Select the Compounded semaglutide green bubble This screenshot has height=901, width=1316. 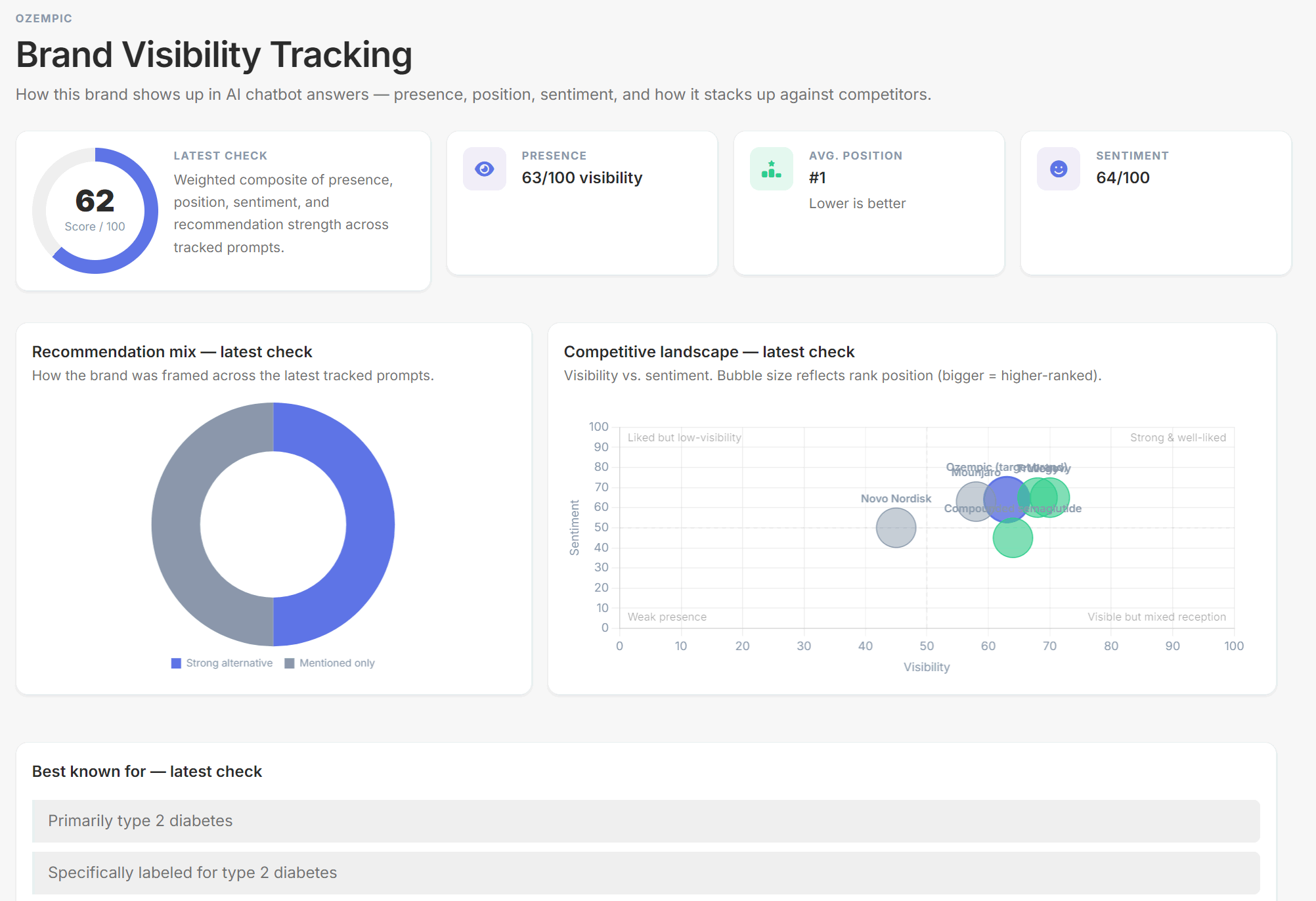point(1013,538)
